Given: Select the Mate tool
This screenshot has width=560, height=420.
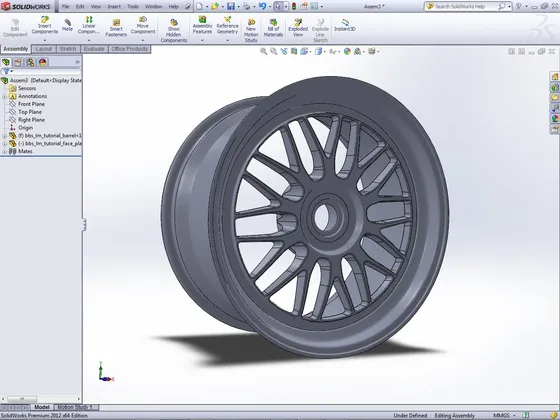Looking at the screenshot, I should pyautogui.click(x=67, y=25).
